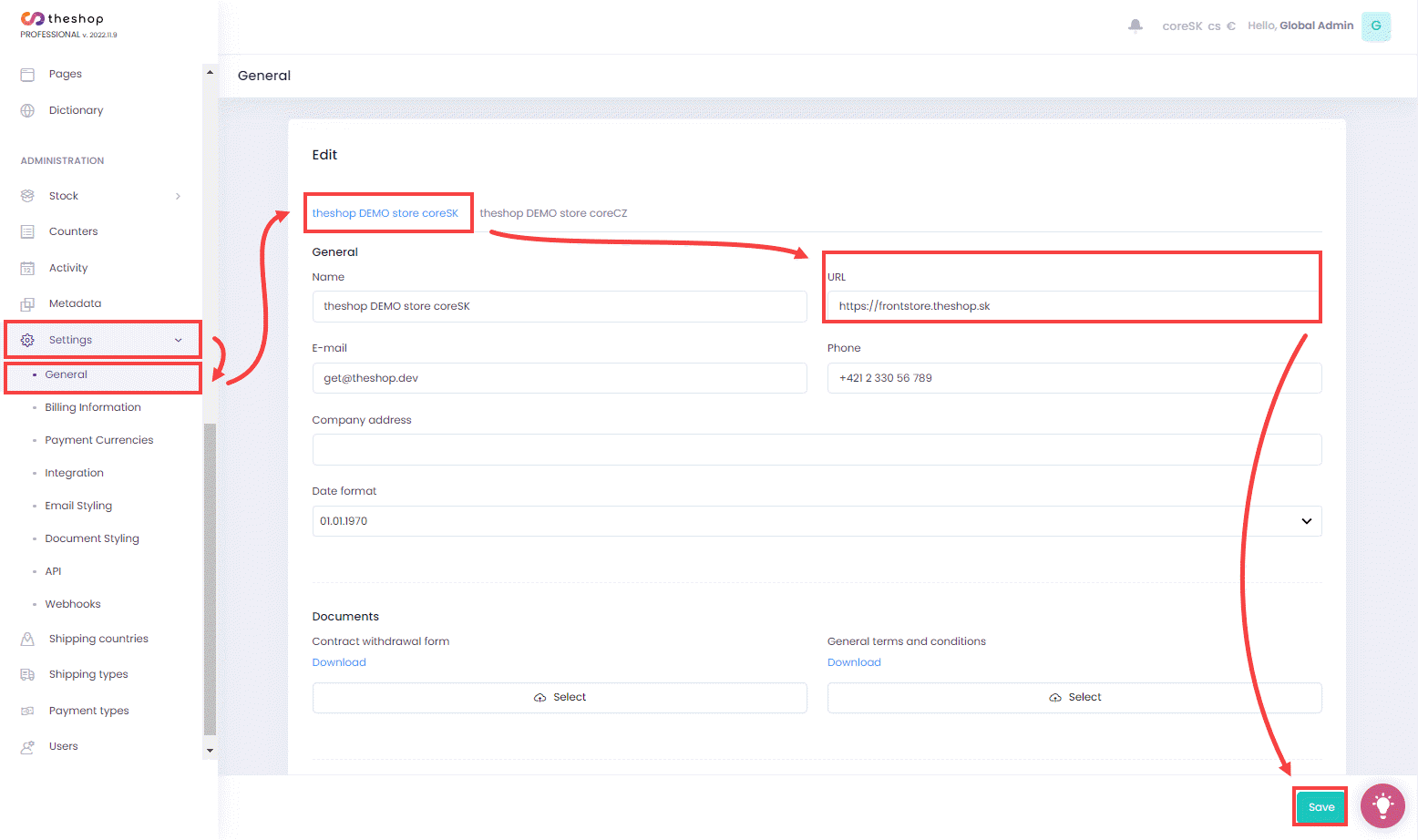Click the E-mail input field
The height and width of the screenshot is (840, 1418).
click(x=560, y=378)
